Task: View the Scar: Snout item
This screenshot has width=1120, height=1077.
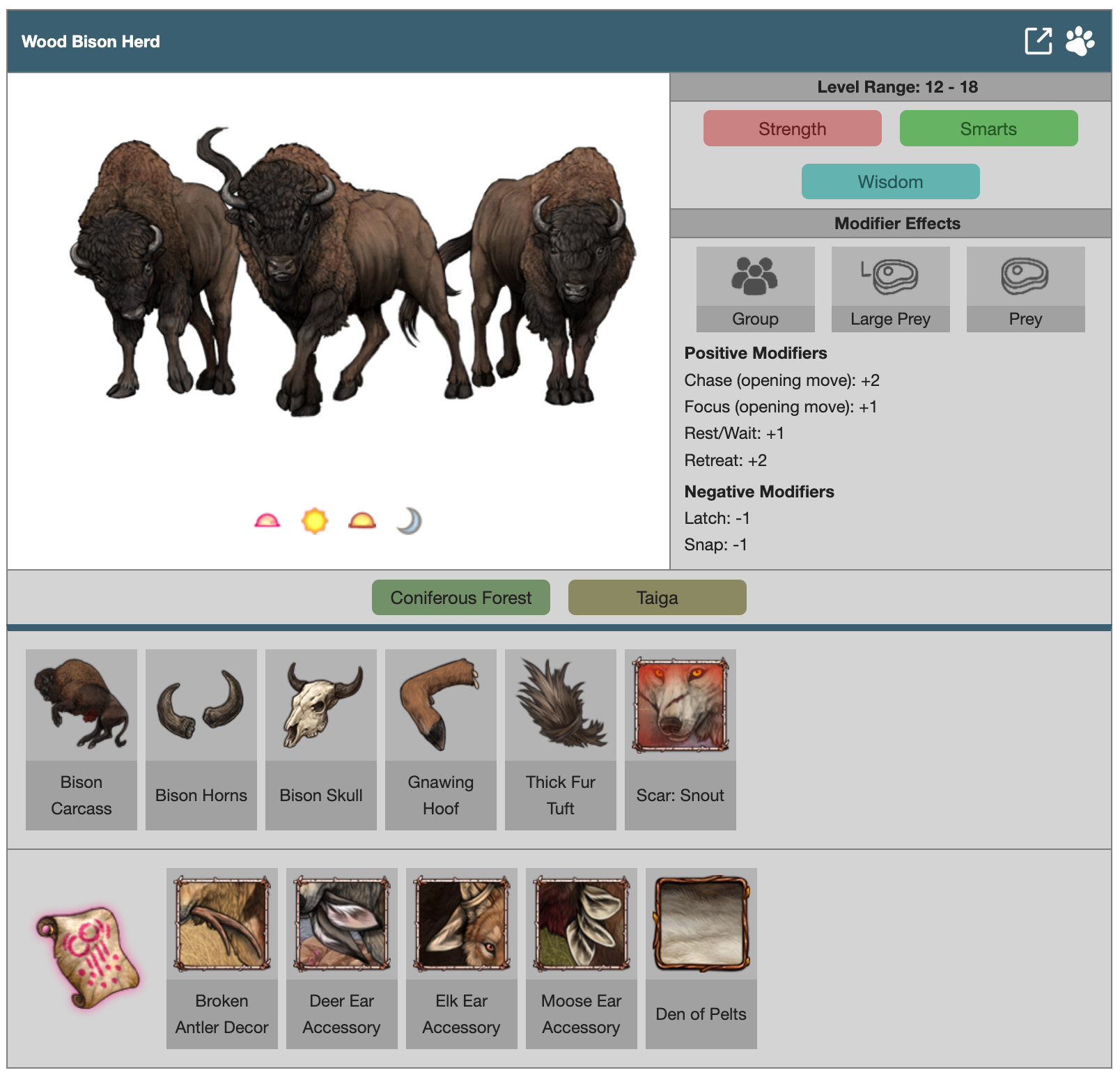Action: tap(680, 738)
